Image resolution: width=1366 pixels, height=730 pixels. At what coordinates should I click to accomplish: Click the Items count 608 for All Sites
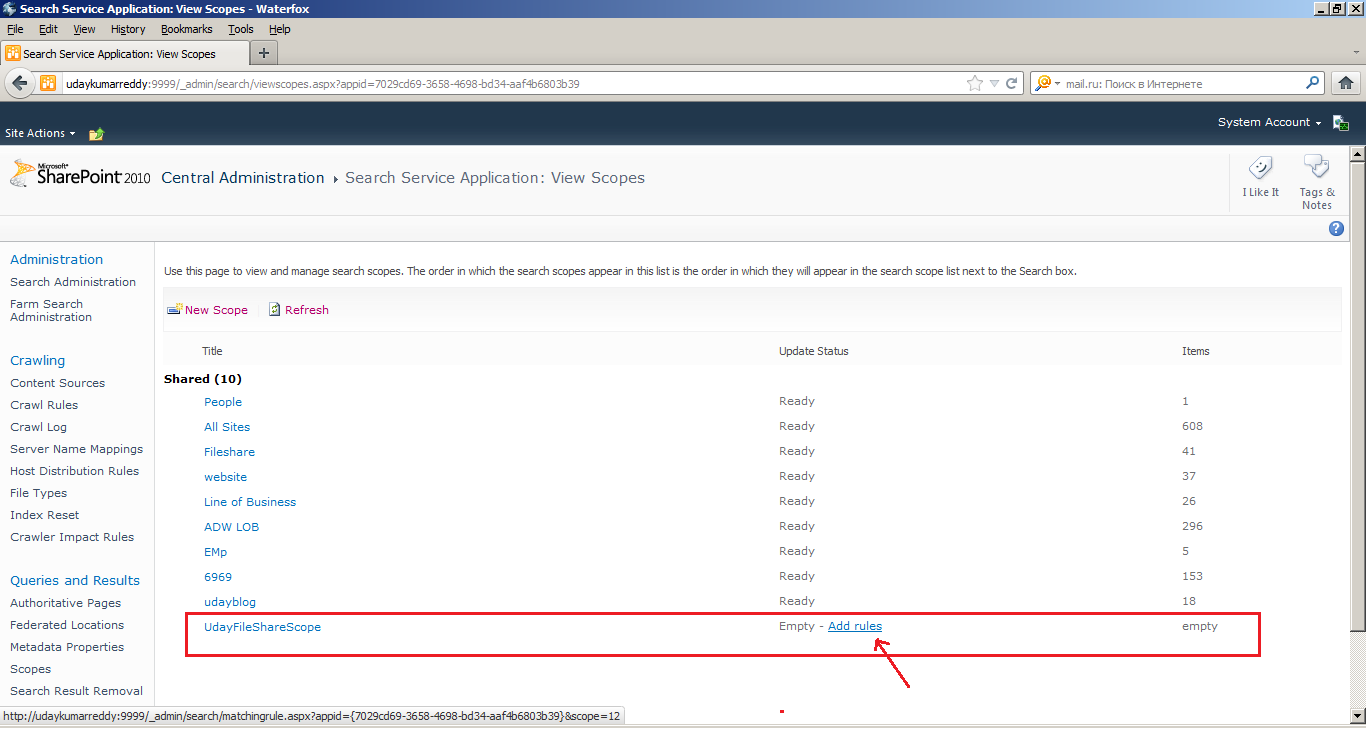1192,426
